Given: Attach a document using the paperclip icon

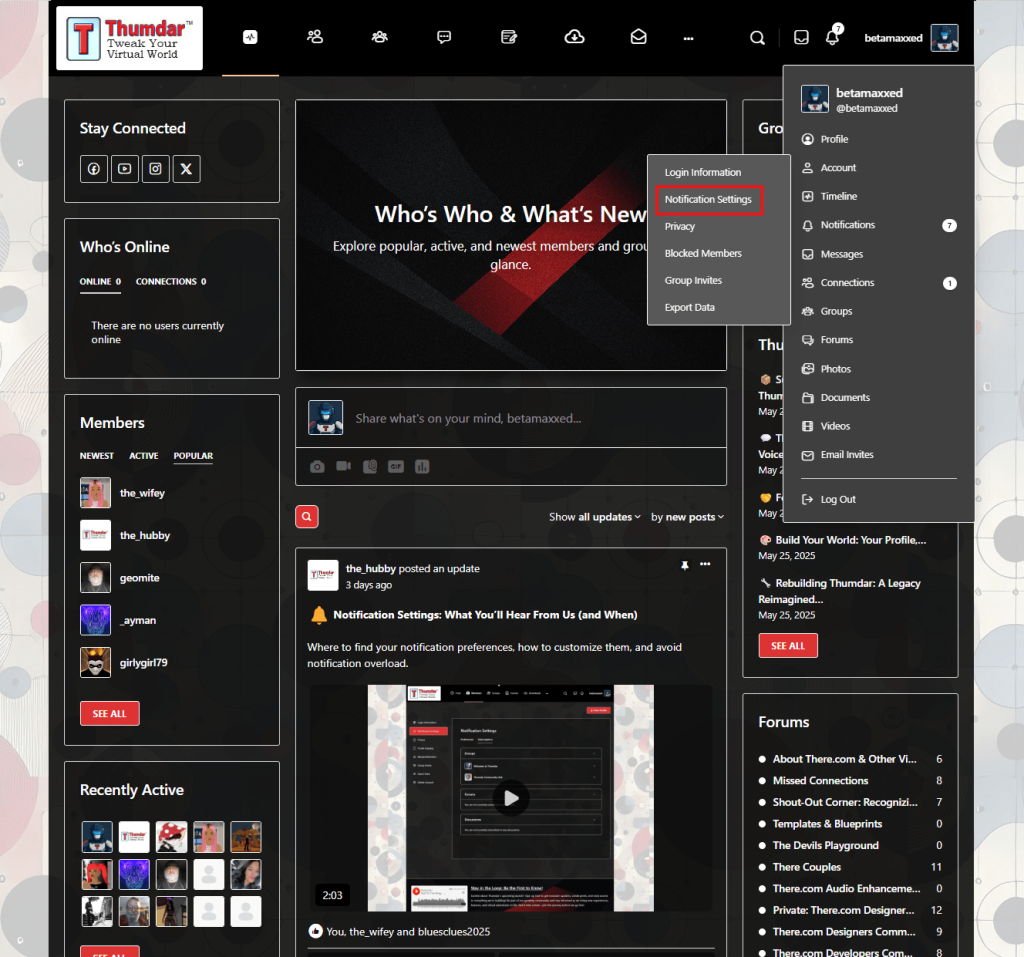Looking at the screenshot, I should point(370,466).
